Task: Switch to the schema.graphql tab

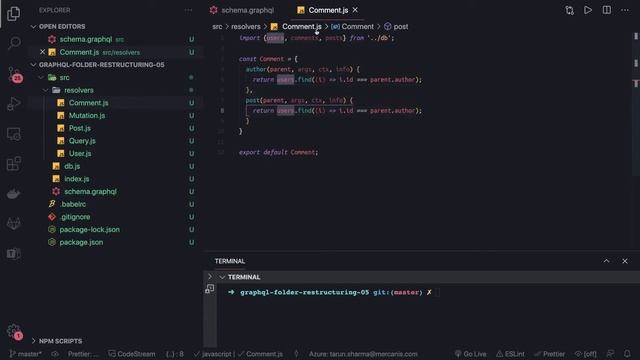Action: point(242,10)
